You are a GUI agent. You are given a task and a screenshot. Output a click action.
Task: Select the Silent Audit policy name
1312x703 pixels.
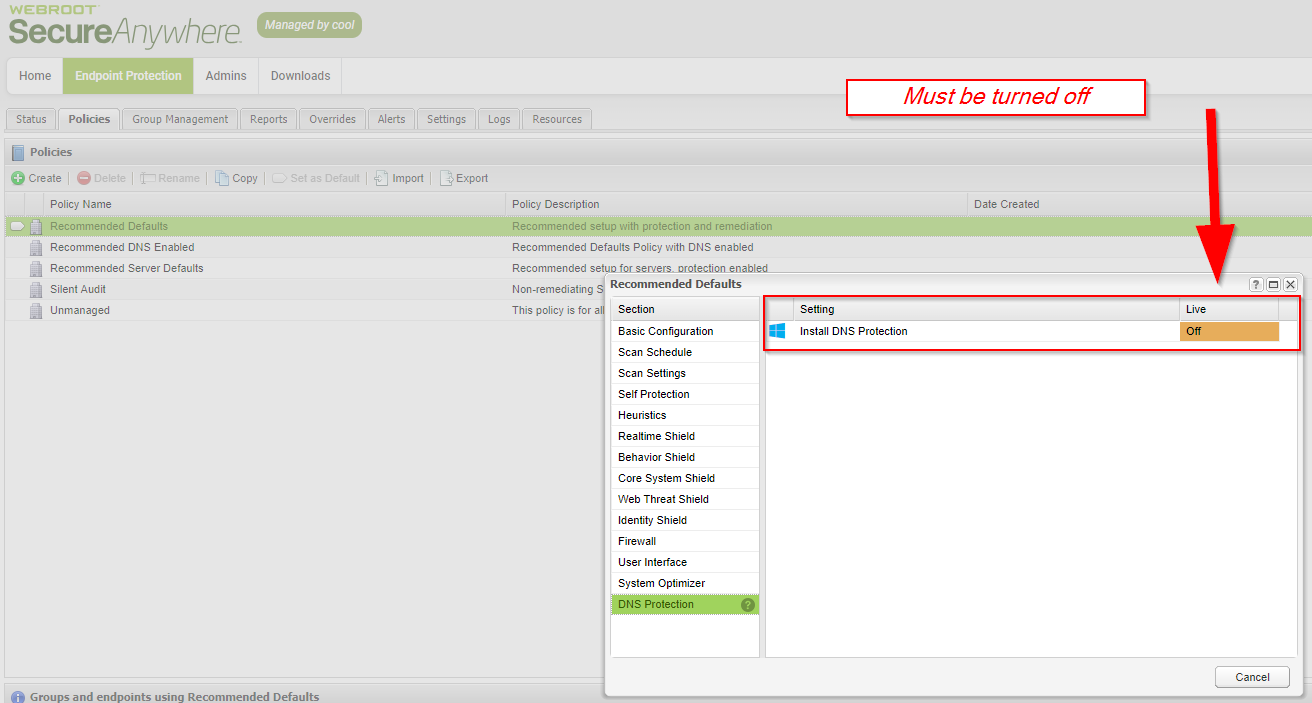(x=78, y=289)
